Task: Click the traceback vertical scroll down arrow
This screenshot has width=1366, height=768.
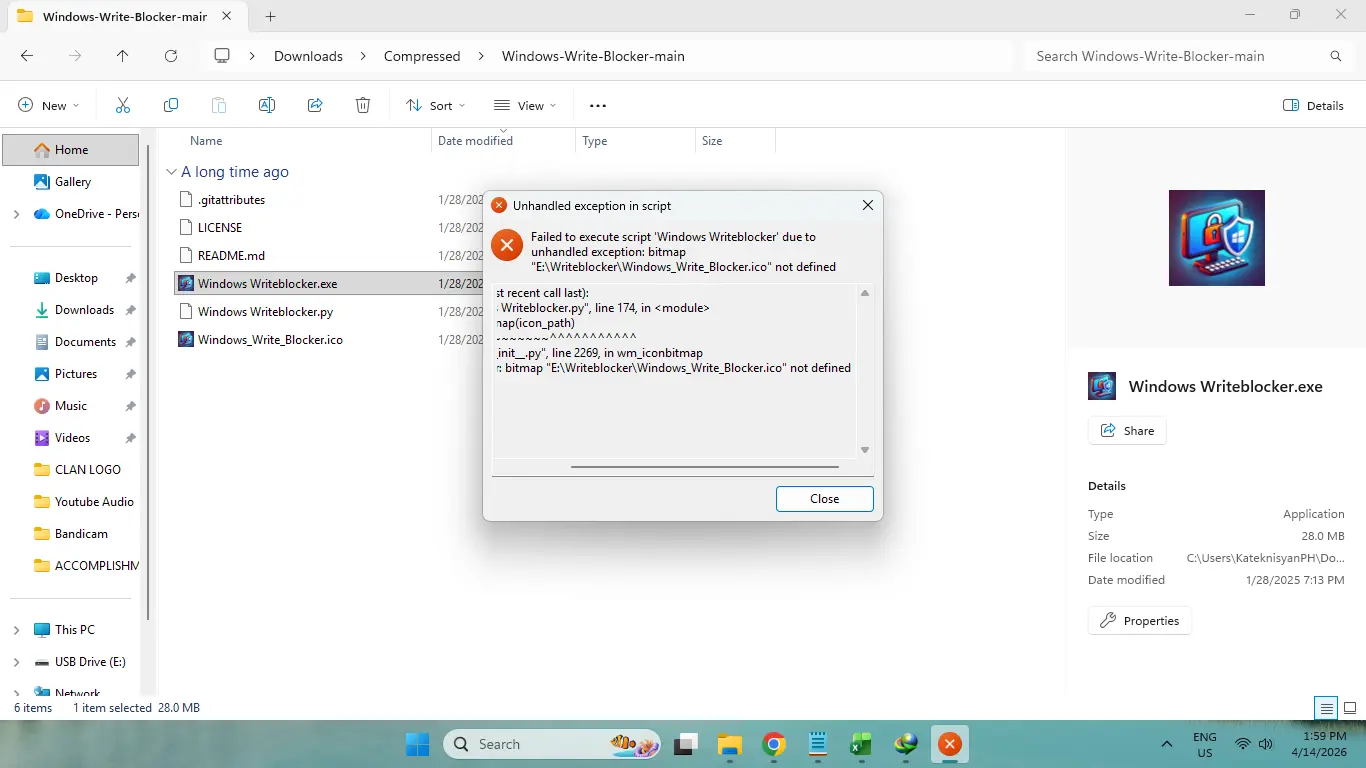Action: pos(865,450)
